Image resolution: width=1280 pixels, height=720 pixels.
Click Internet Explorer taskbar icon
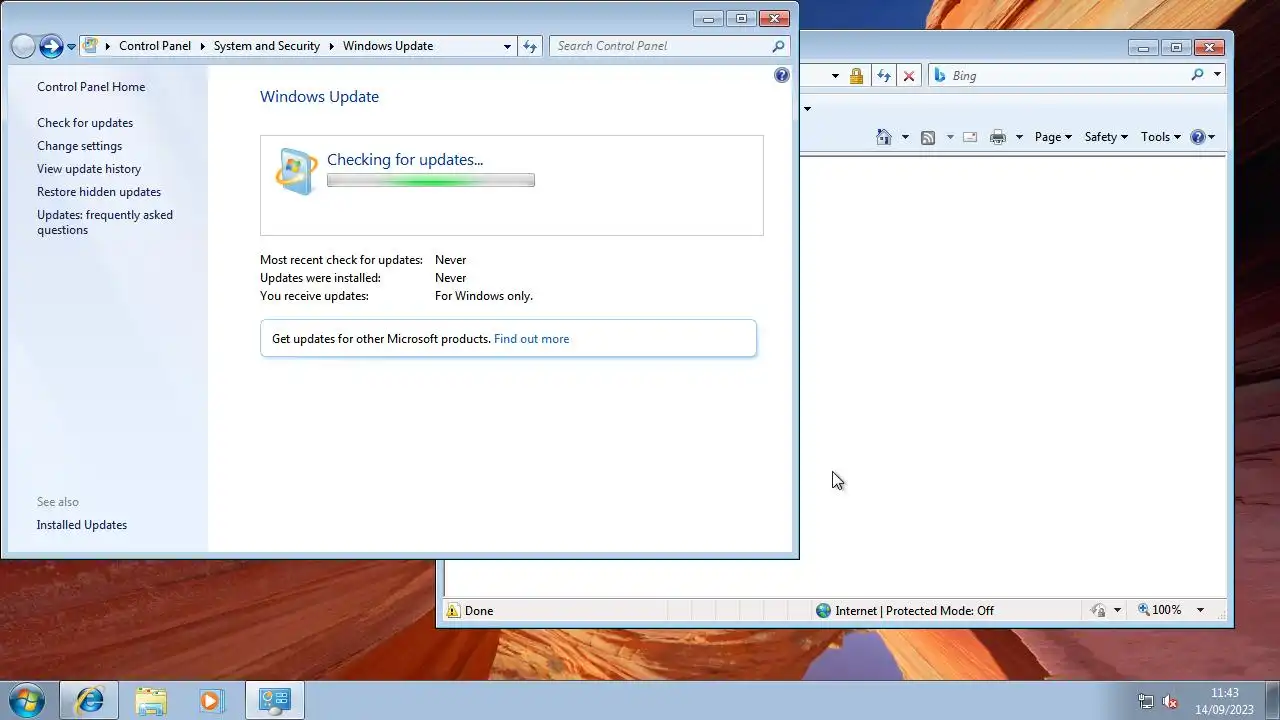coord(89,700)
